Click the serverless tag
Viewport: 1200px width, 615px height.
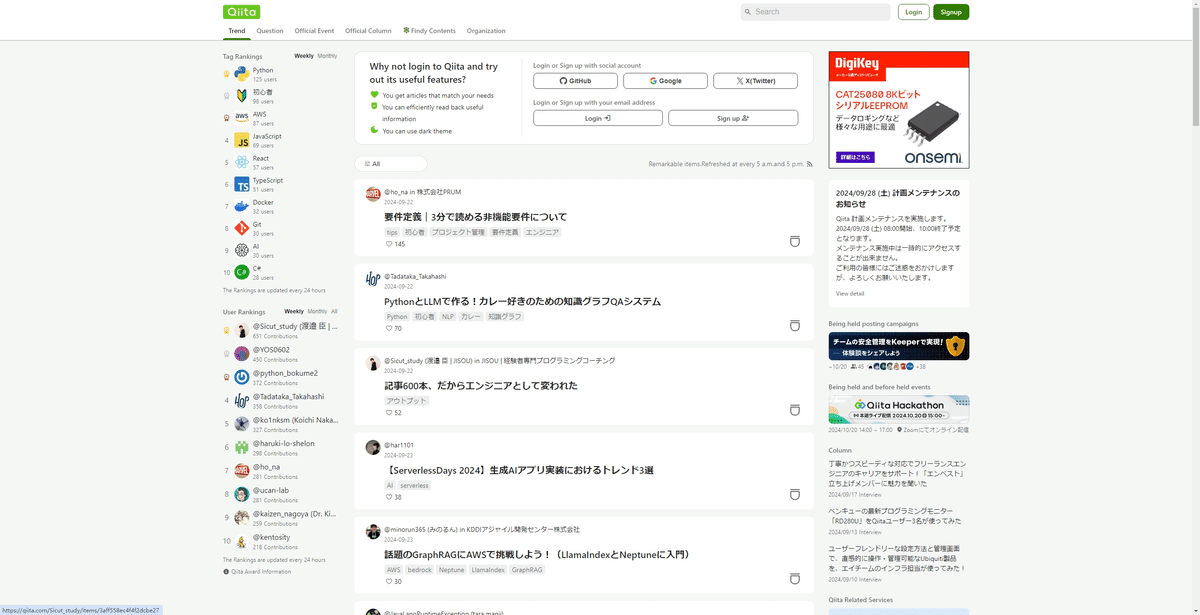[x=414, y=485]
